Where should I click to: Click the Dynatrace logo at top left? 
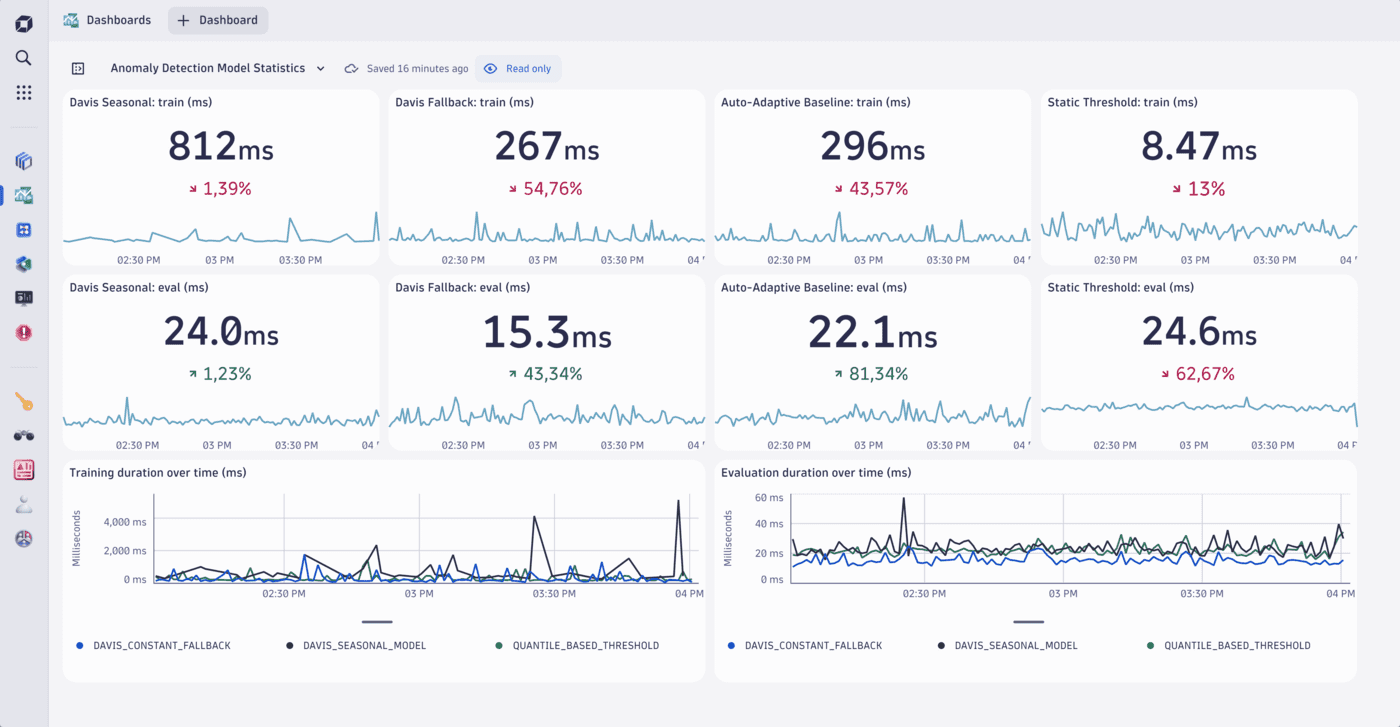pyautogui.click(x=23, y=22)
